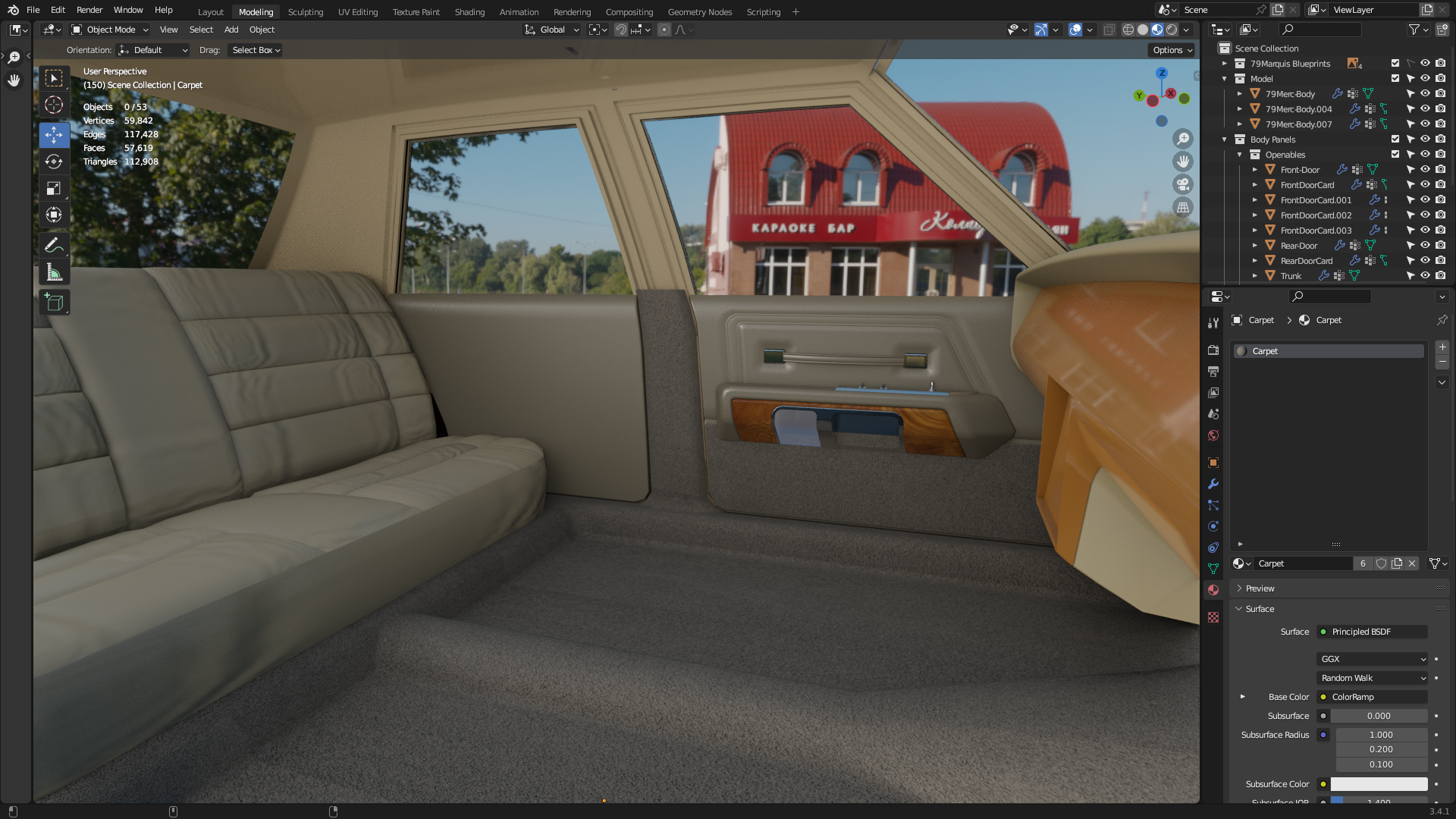Select the Rotate tool
The width and height of the screenshot is (1456, 819).
click(54, 162)
